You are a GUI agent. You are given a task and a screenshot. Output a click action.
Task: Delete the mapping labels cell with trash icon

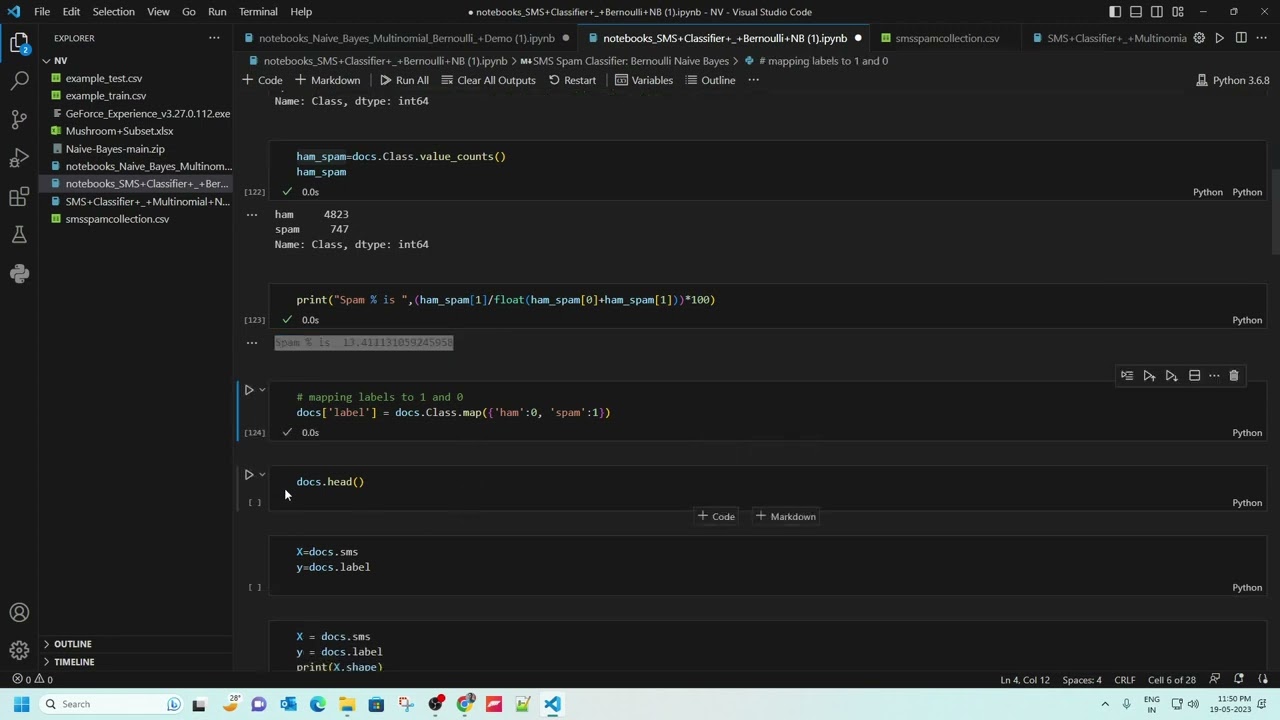pos(1234,376)
